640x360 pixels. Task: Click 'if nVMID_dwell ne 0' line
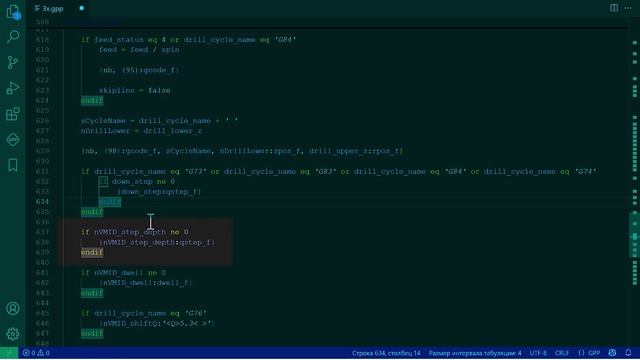point(123,273)
